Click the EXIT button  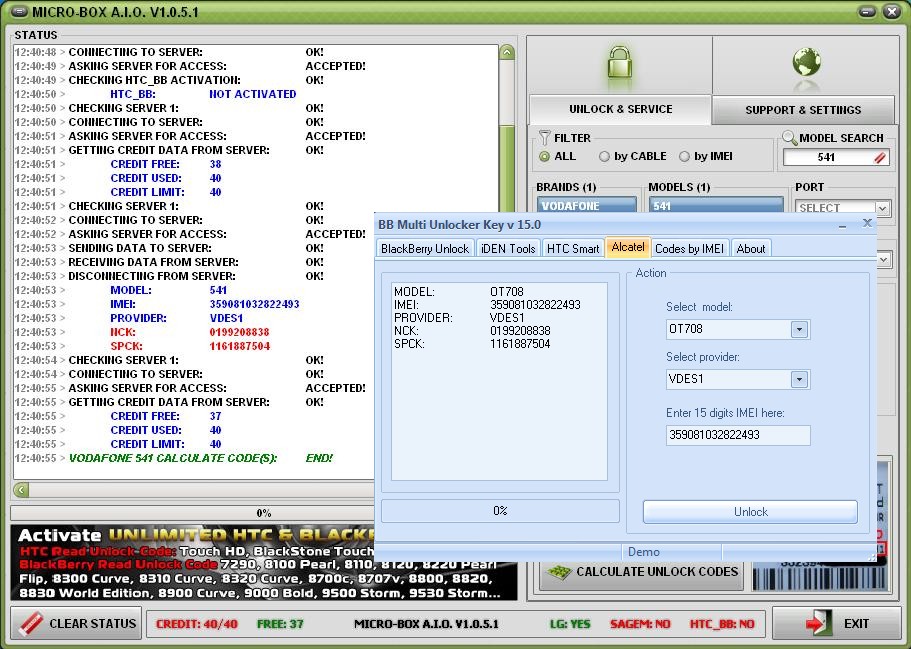tap(837, 623)
